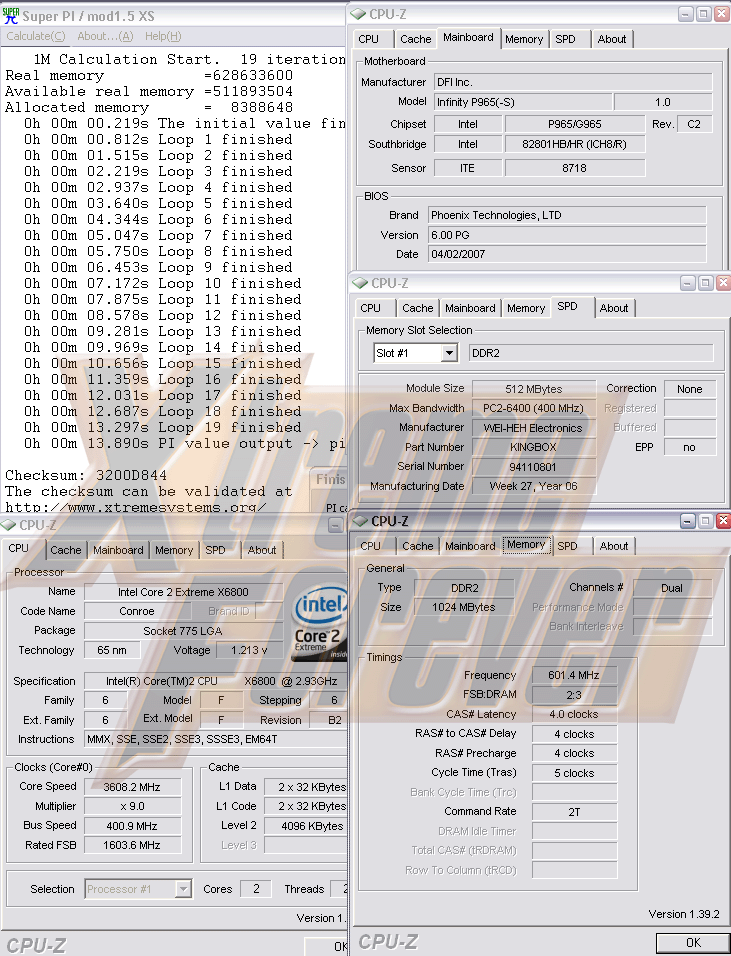Click Part Number field 'KINGBOX'
Viewport: 731px width, 956px height.
click(x=533, y=447)
